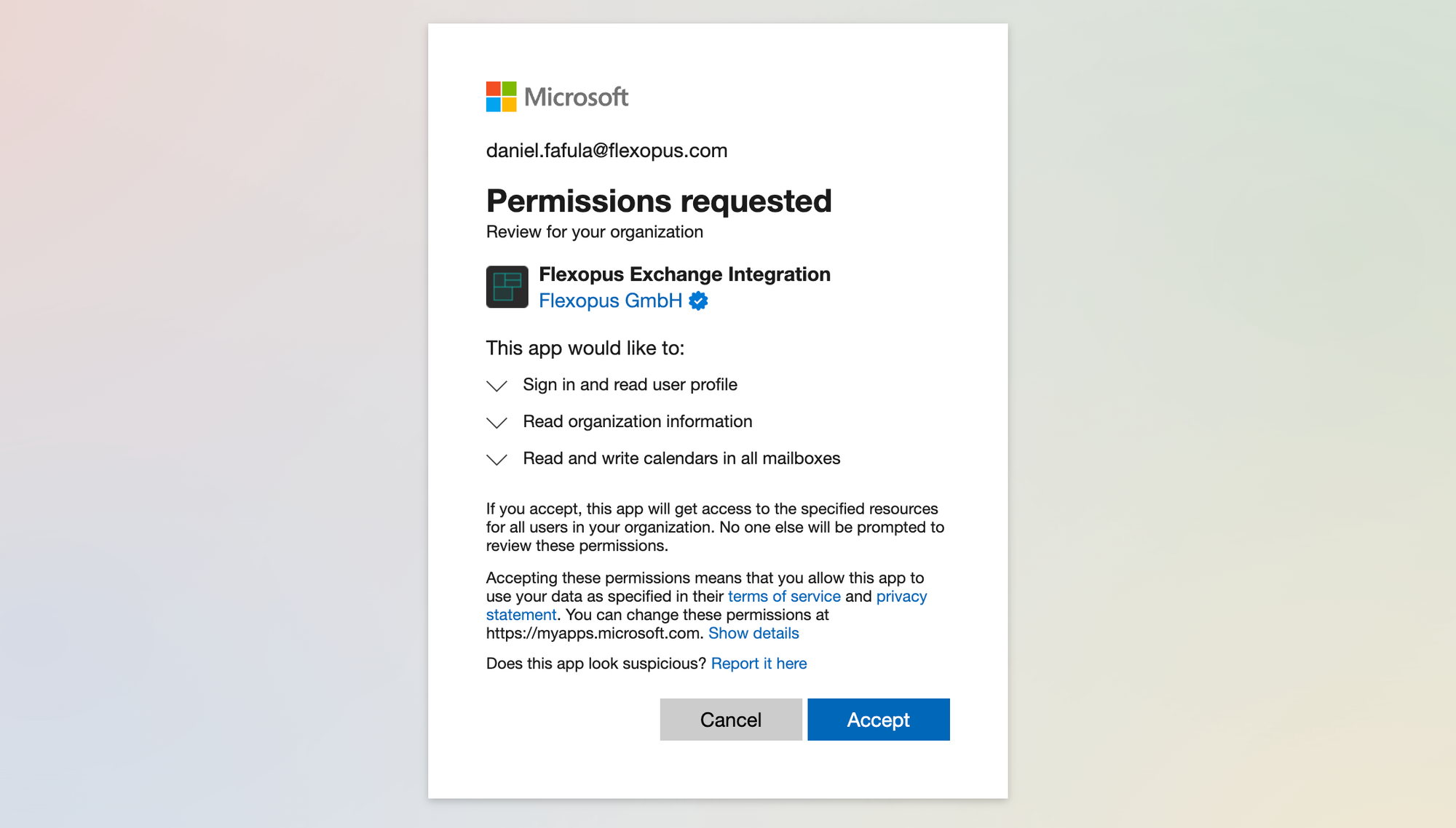Click the "Read and write calendars in all mailboxes" text
This screenshot has height=828, width=1456.
click(x=681, y=458)
